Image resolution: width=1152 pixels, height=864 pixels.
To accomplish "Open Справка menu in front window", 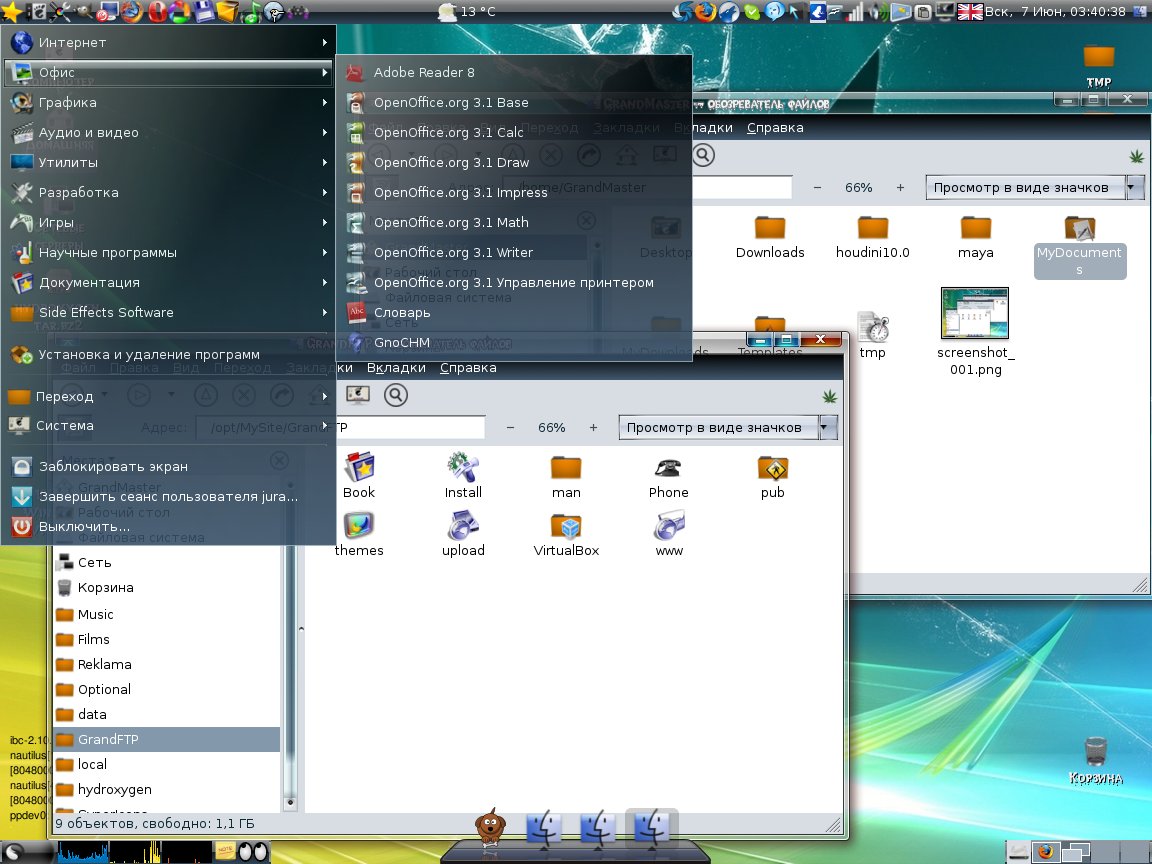I will pos(468,368).
